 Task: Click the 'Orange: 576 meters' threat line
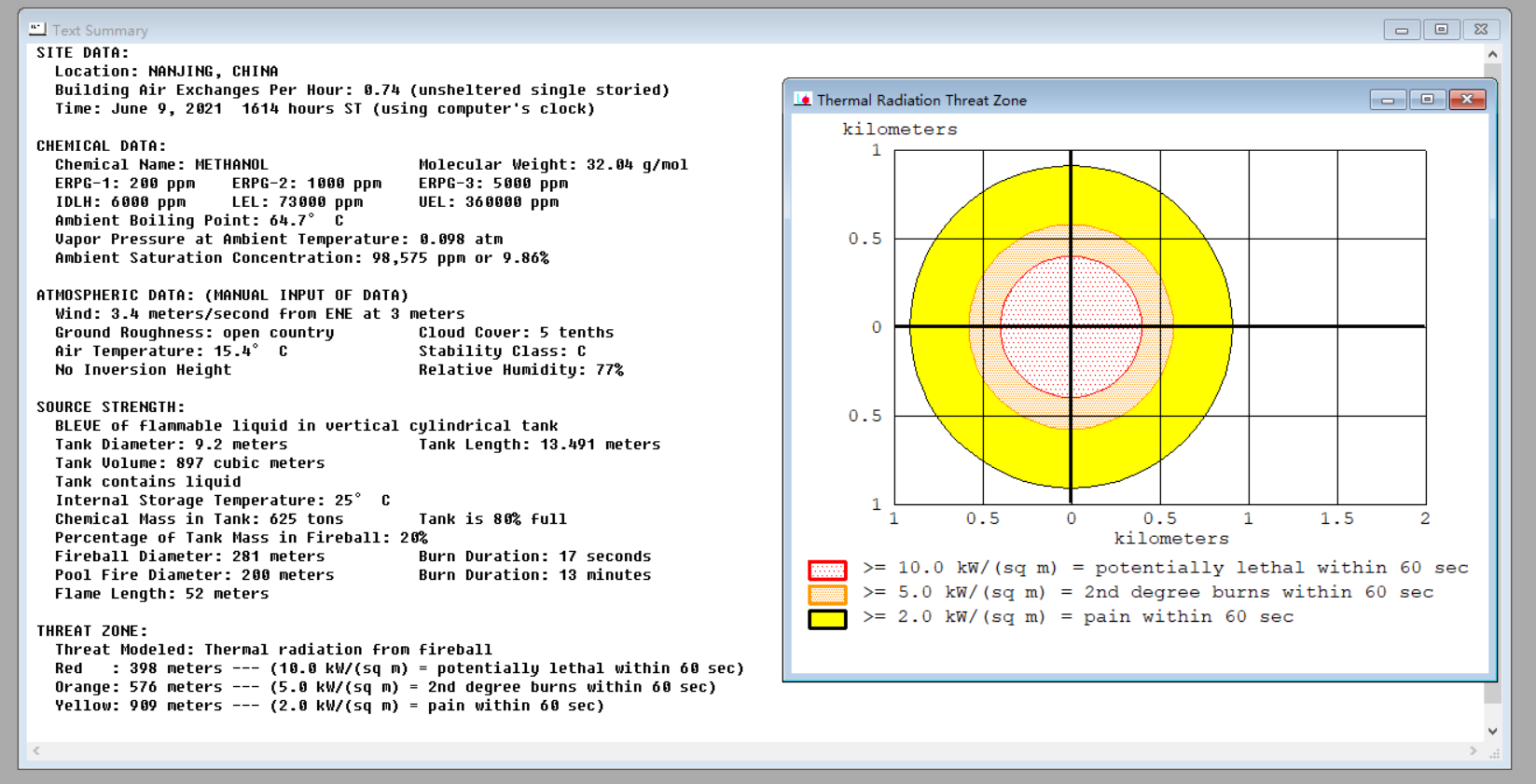pyautogui.click(x=386, y=687)
